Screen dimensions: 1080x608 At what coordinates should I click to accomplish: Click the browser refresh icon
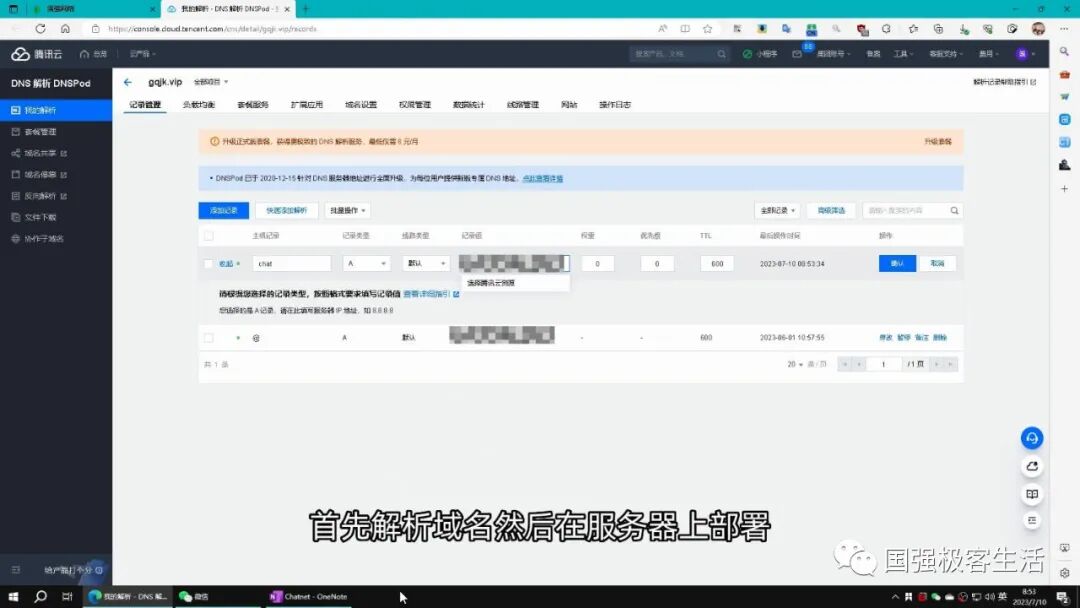(41, 29)
